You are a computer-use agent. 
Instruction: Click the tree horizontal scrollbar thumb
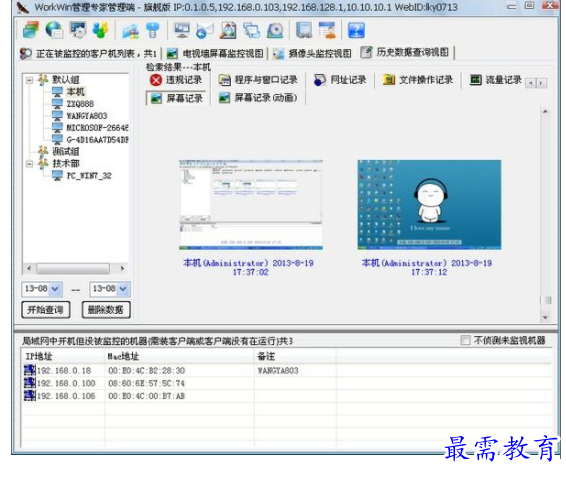point(73,269)
